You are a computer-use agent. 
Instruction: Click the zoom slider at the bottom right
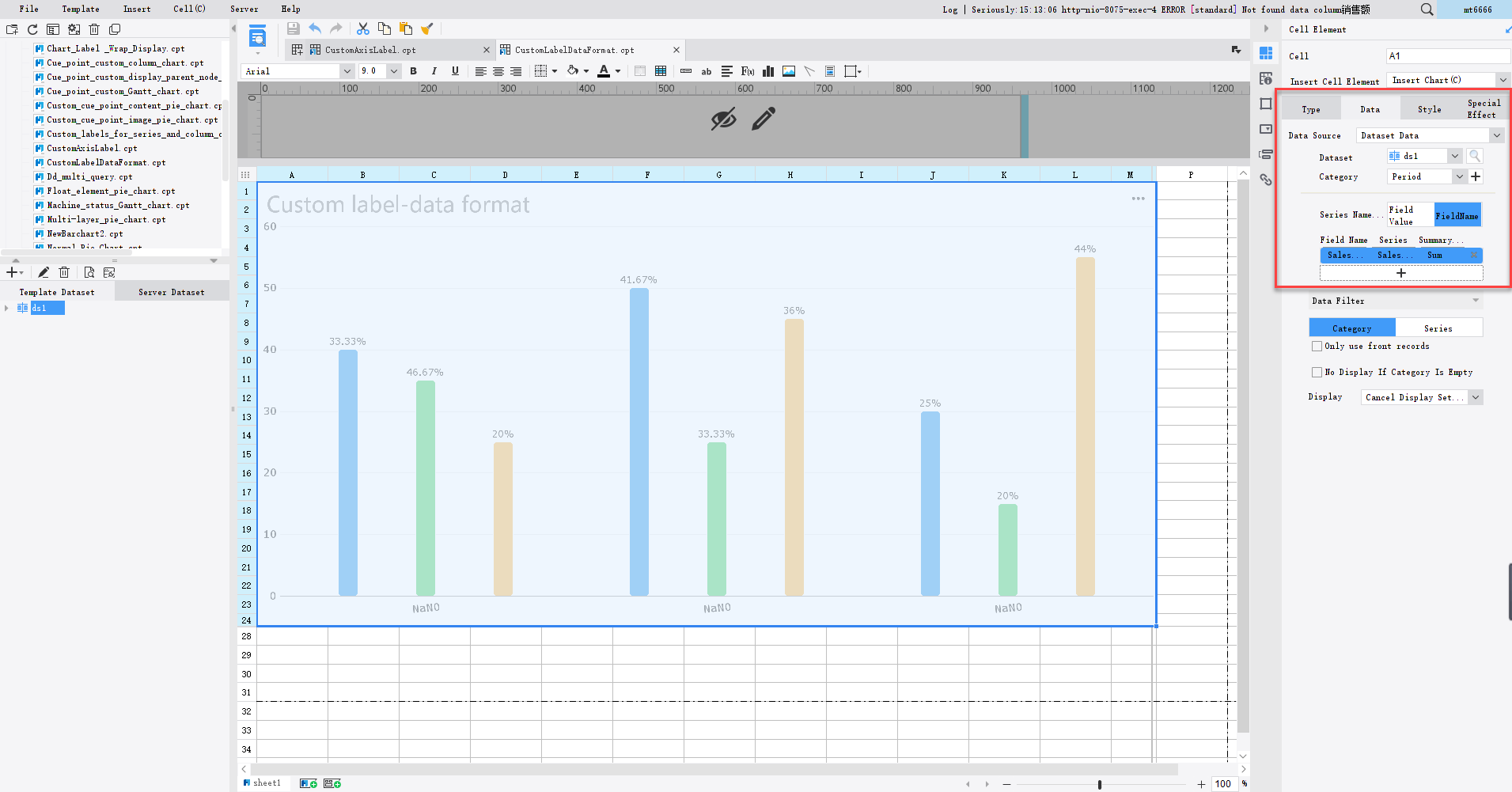[x=1098, y=784]
